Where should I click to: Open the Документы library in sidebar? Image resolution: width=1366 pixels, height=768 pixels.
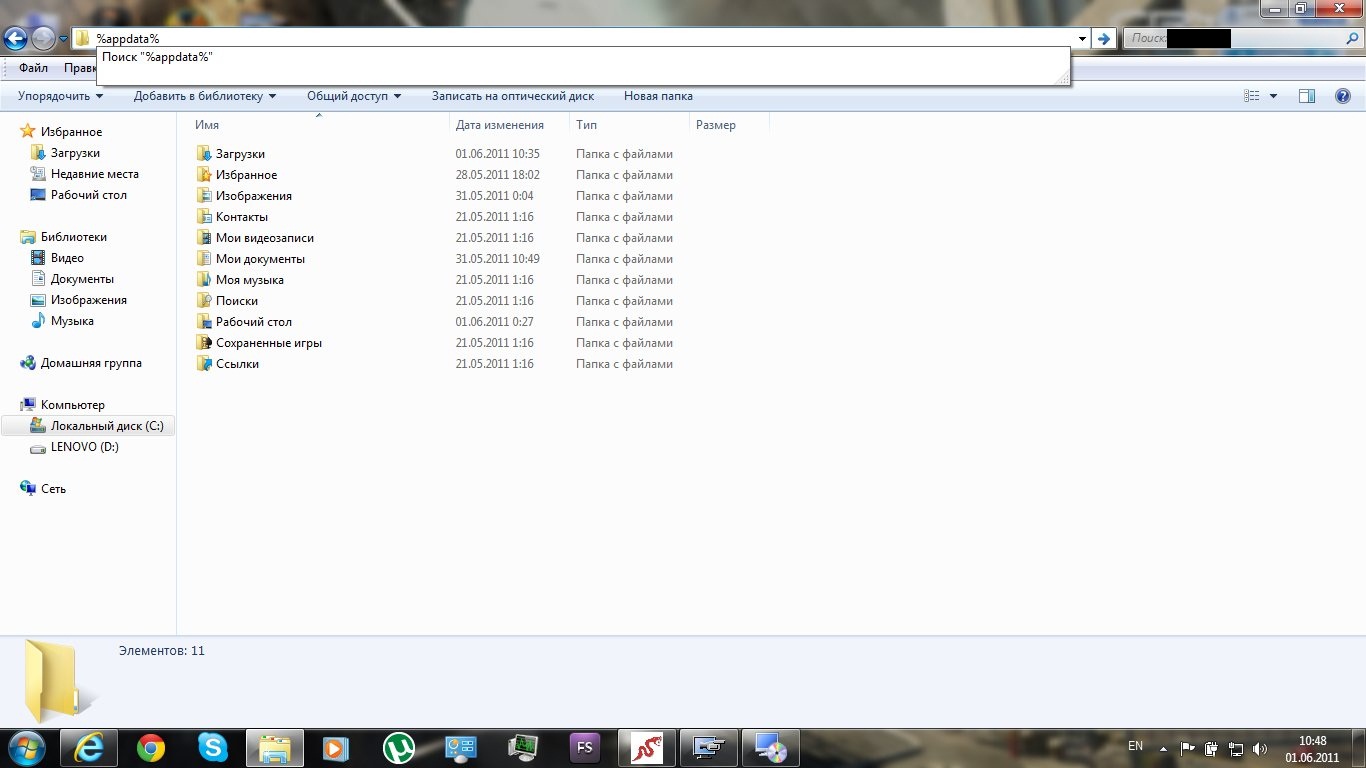click(x=82, y=279)
